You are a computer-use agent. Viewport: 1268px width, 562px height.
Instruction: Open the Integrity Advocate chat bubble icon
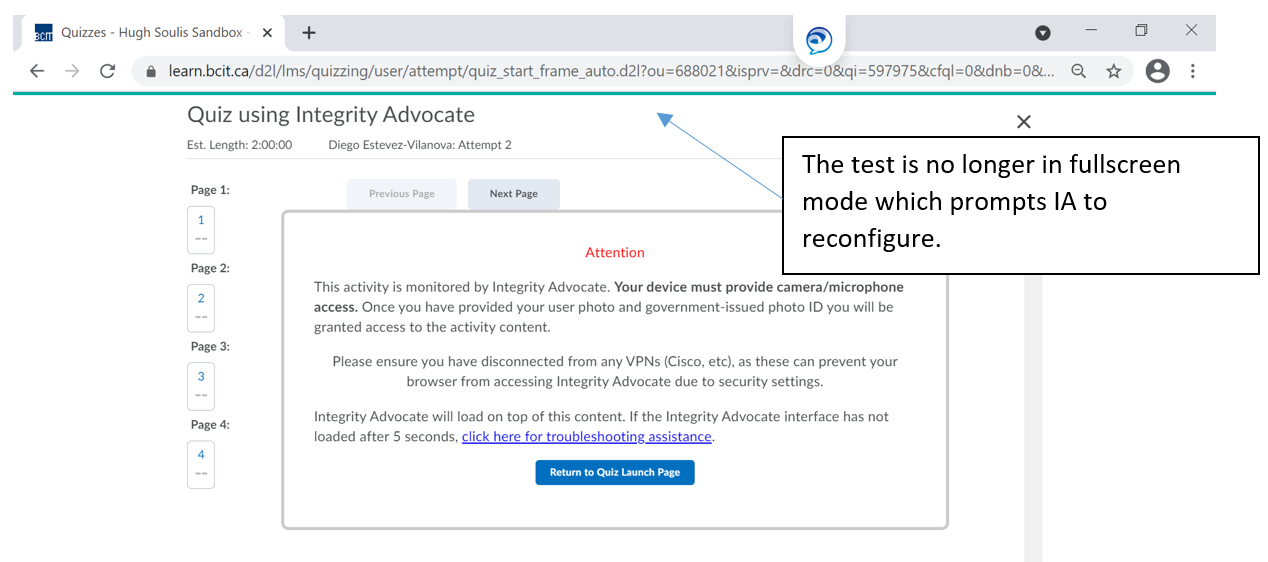pos(819,41)
